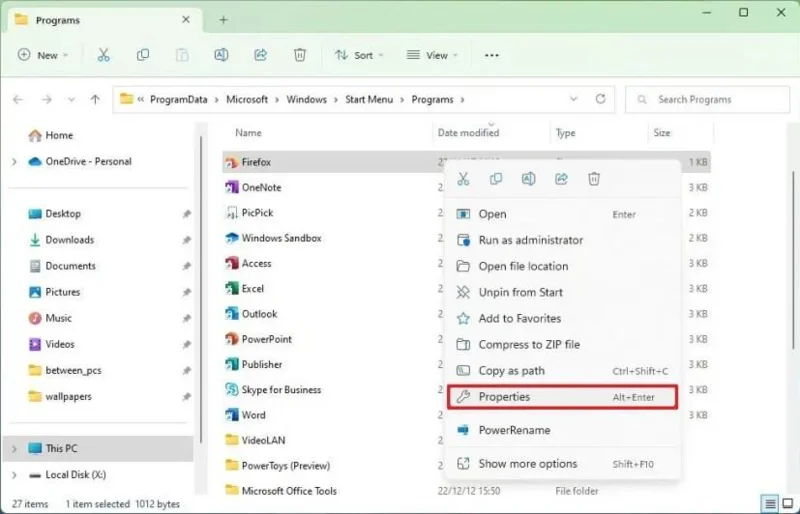This screenshot has height=514, width=800.
Task: Switch to details view icon in status bar
Action: 770,504
